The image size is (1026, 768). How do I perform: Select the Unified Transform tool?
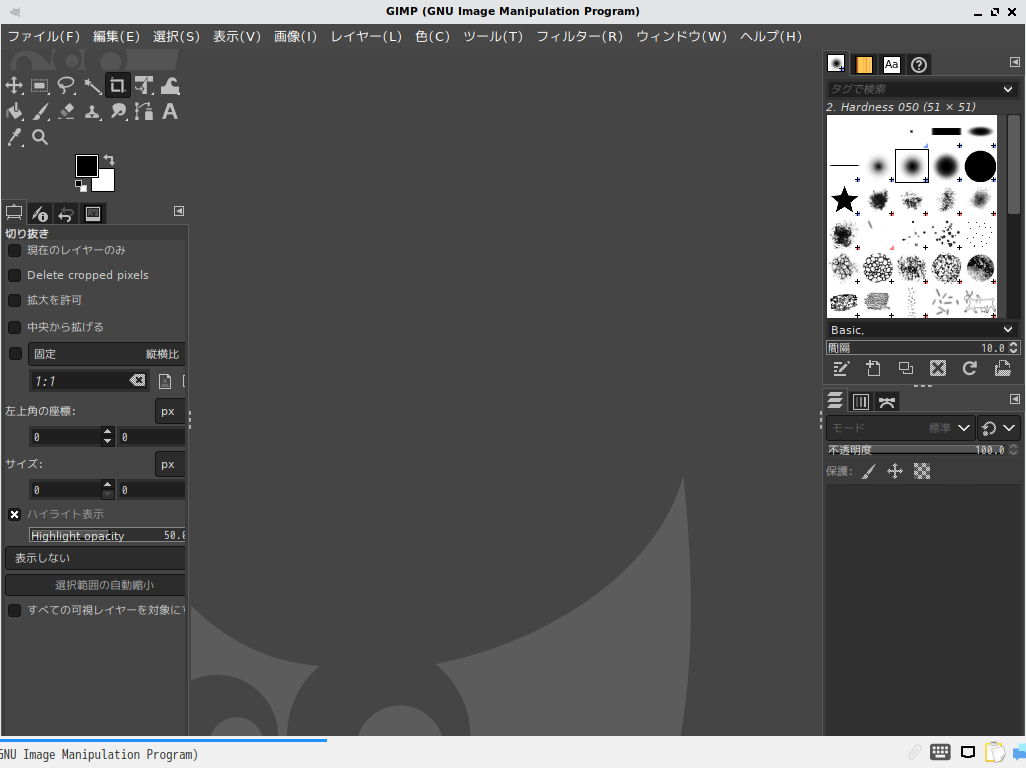point(144,86)
